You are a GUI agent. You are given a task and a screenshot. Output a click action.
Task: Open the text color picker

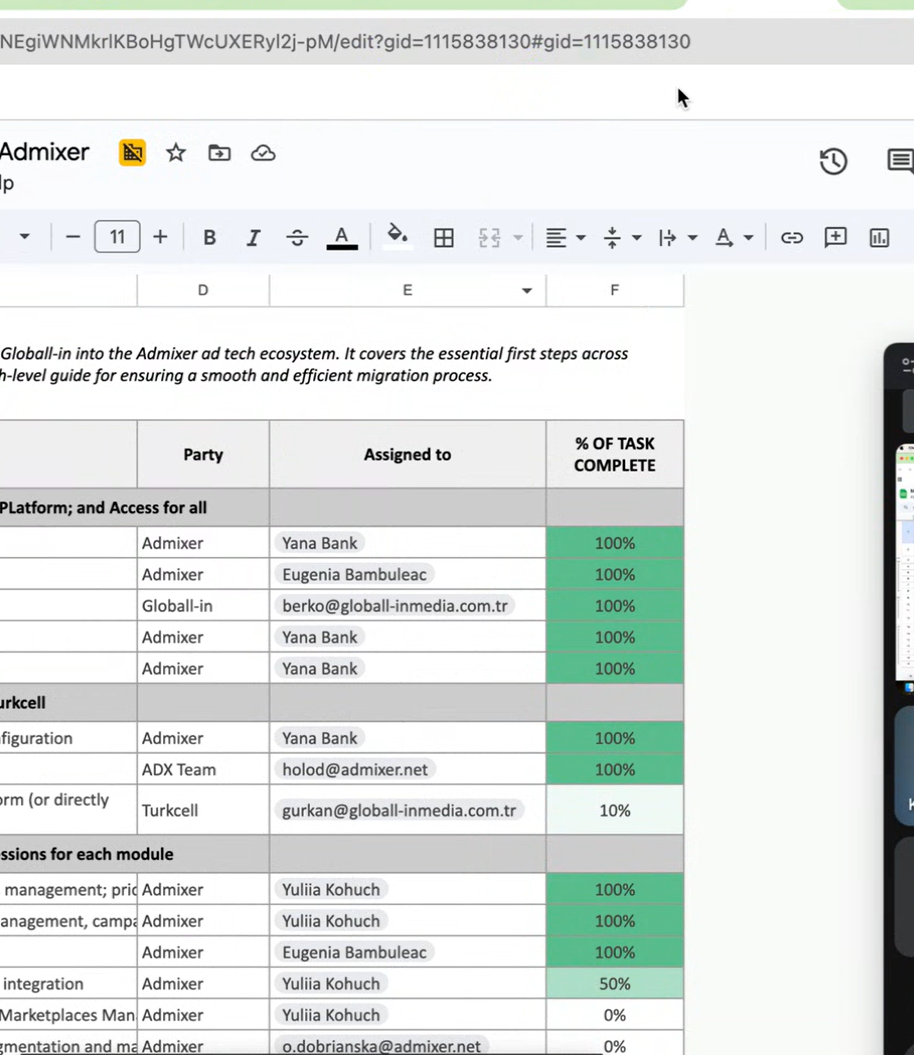click(x=342, y=237)
